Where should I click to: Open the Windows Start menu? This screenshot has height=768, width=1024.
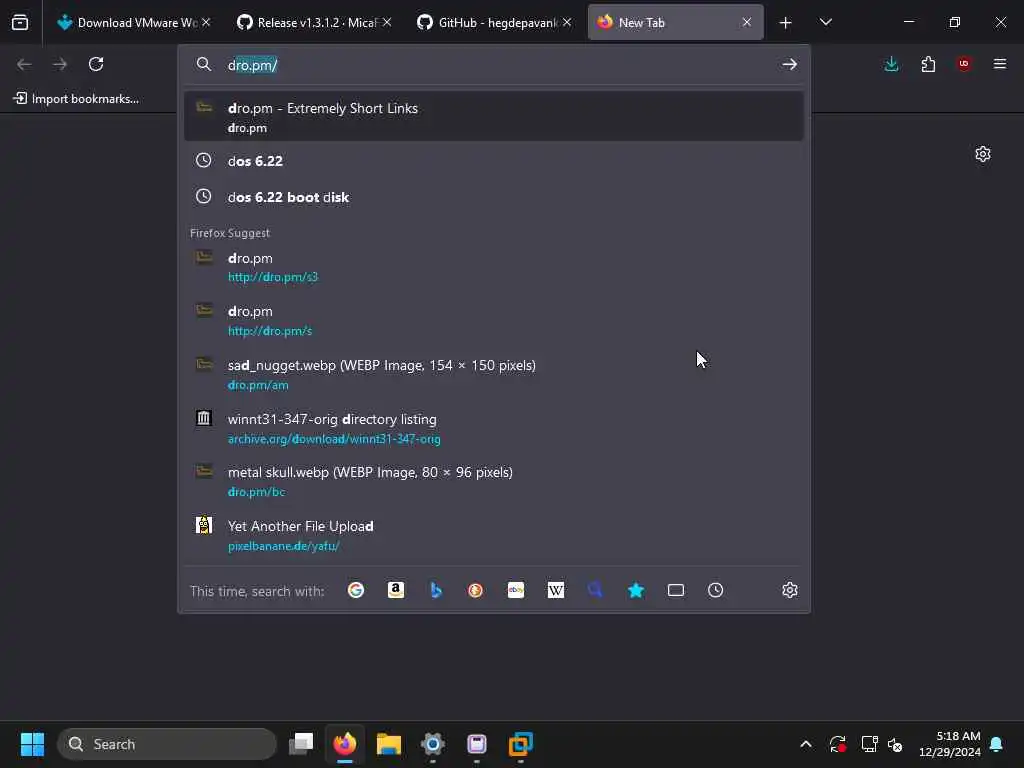coord(32,744)
